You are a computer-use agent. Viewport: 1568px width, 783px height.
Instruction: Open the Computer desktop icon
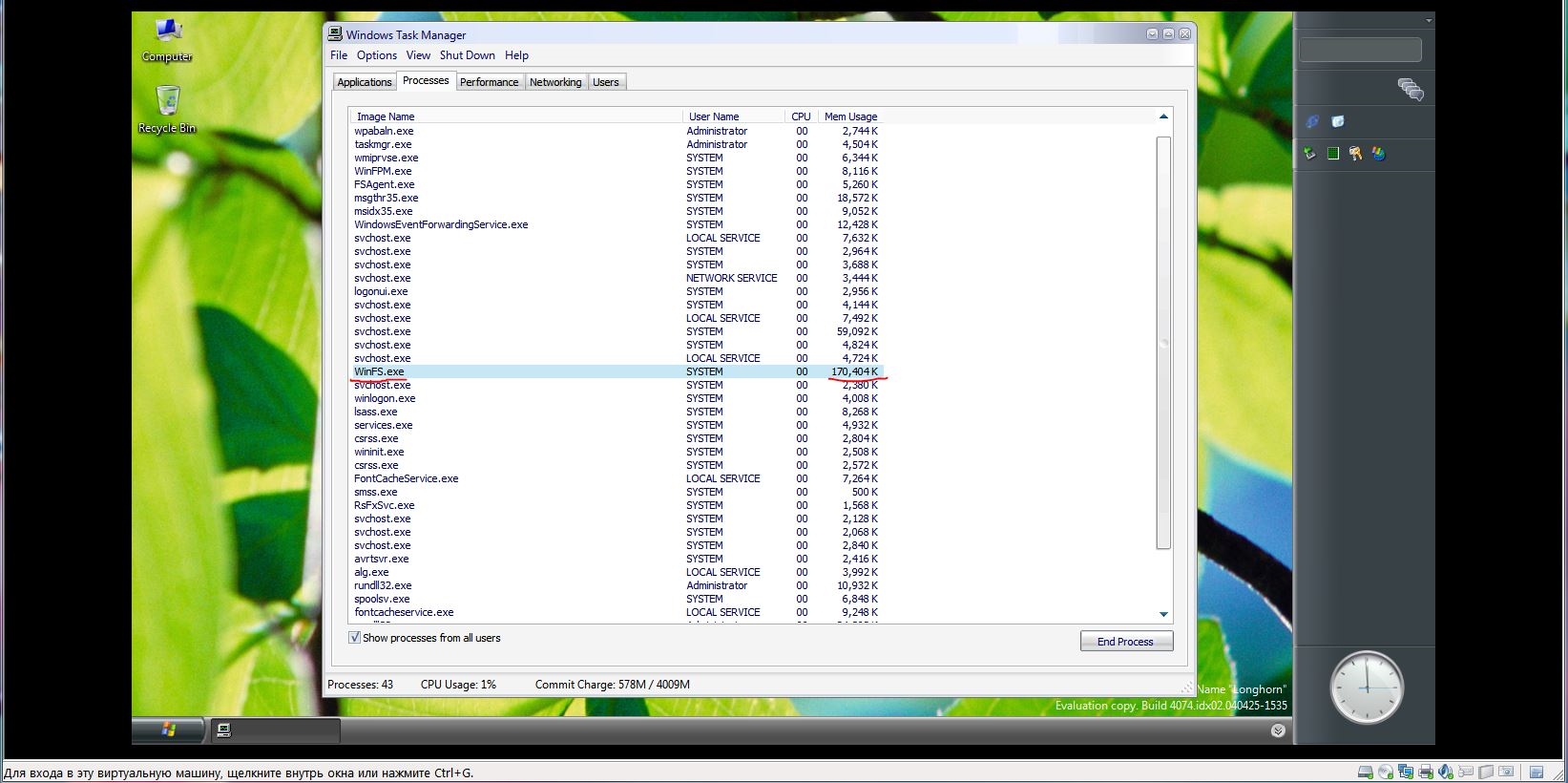point(168,40)
